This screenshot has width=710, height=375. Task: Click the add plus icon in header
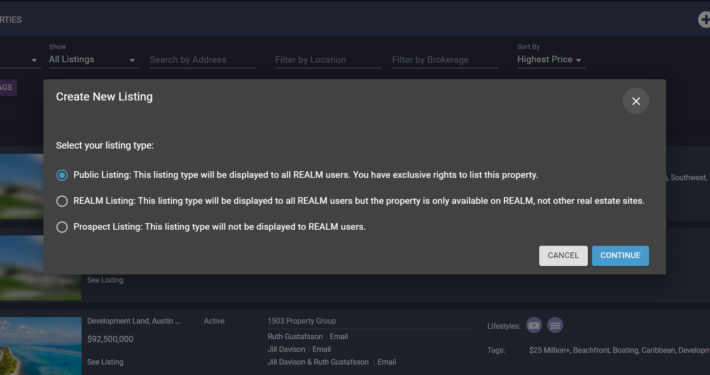click(704, 19)
